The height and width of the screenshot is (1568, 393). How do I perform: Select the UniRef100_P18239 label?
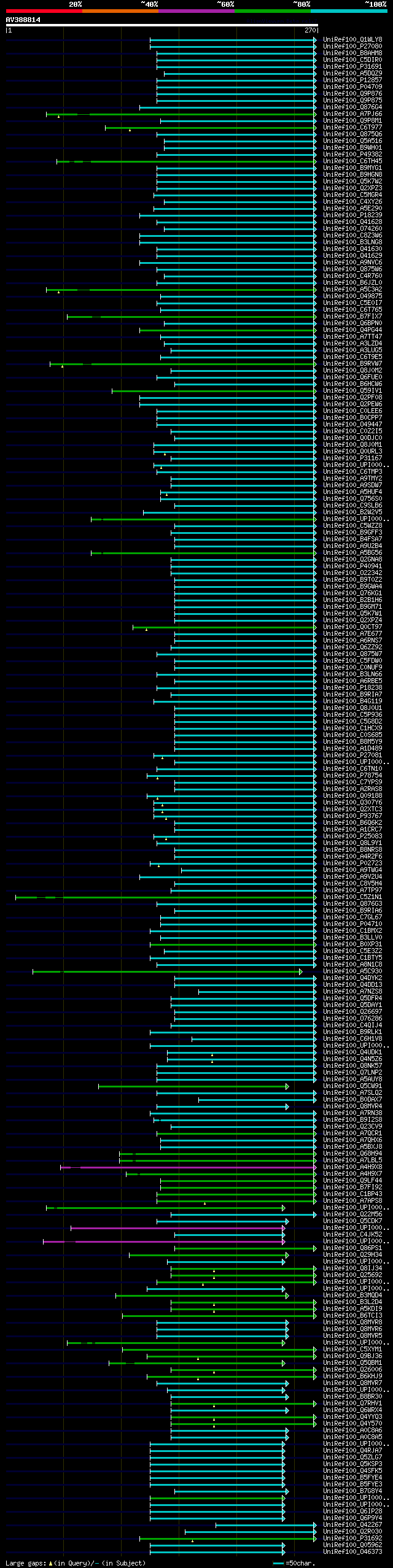(x=352, y=215)
